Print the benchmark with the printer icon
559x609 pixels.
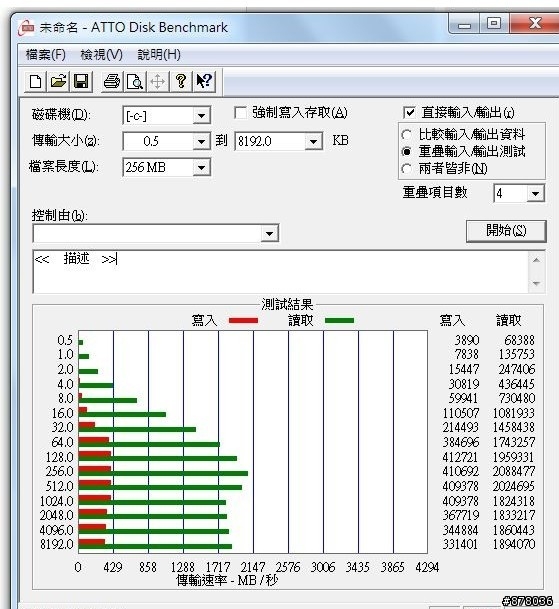coord(112,82)
